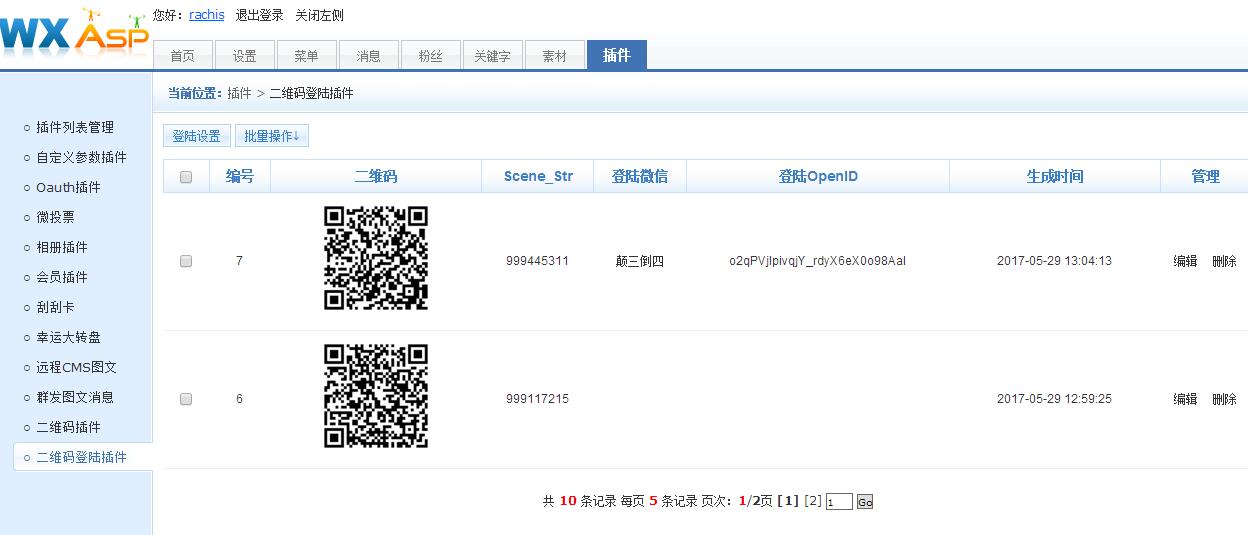
Task: Click timestamp 2017-05-29 13:04:13
Action: pyautogui.click(x=1054, y=261)
